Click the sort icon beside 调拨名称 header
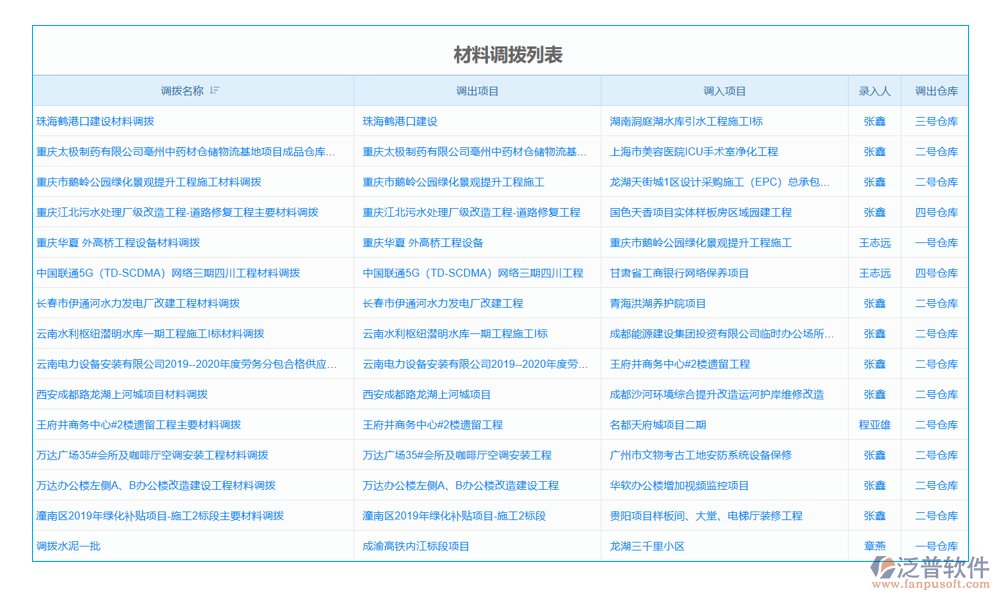1000x600 pixels. coord(214,90)
